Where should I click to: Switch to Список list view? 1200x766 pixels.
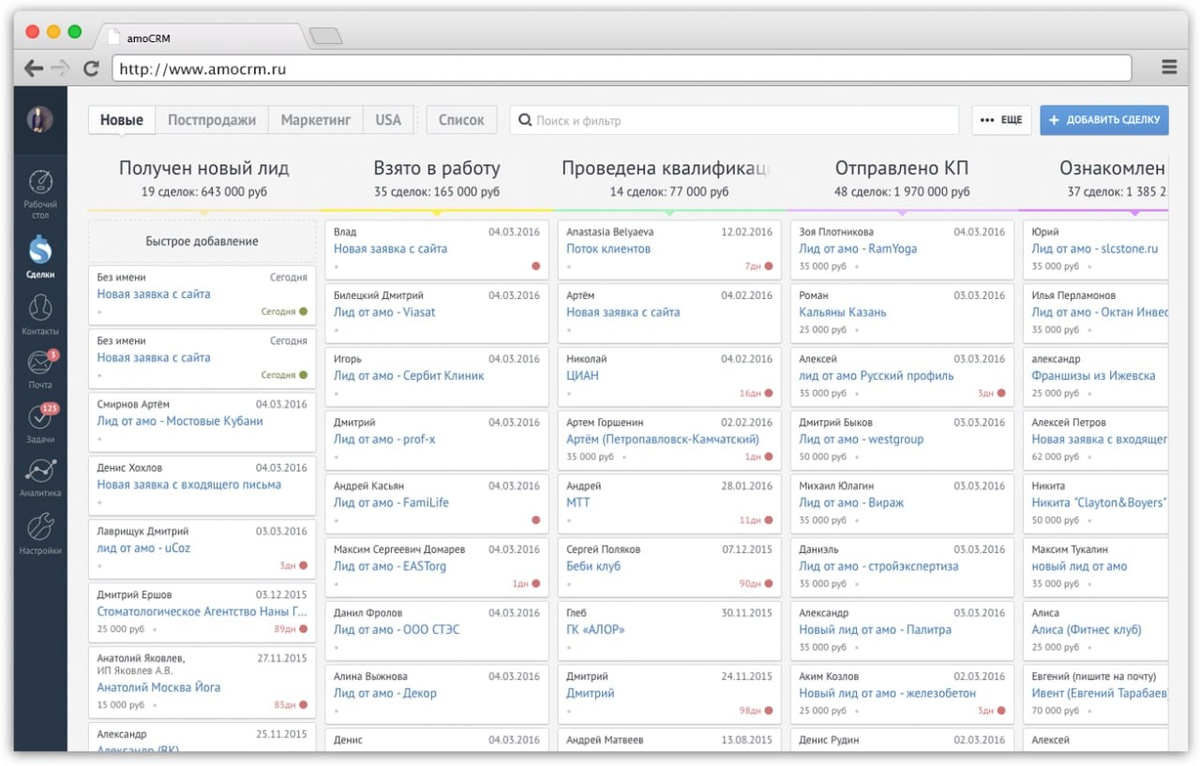(x=461, y=120)
